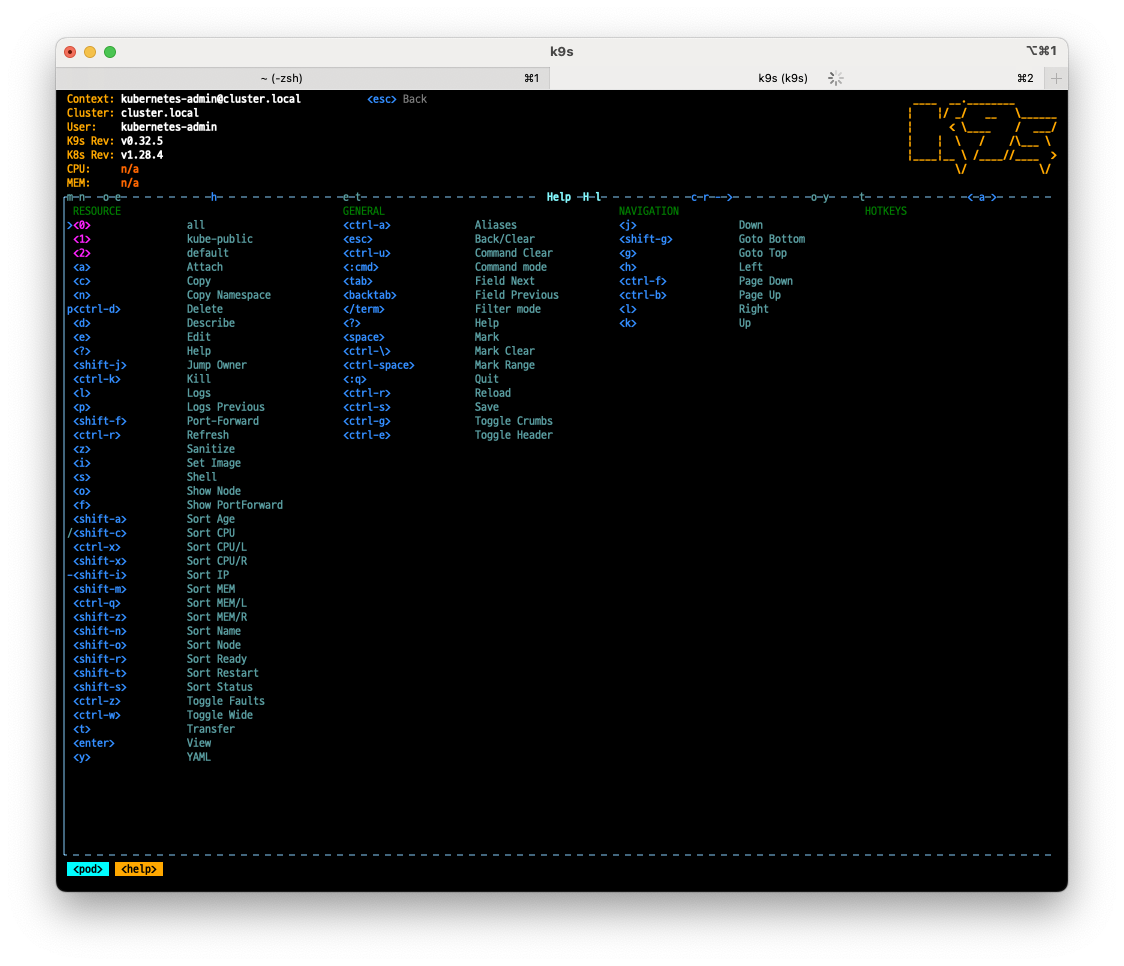The width and height of the screenshot is (1124, 966).
Task: Click the Sort Restart entry
Action: click(223, 673)
